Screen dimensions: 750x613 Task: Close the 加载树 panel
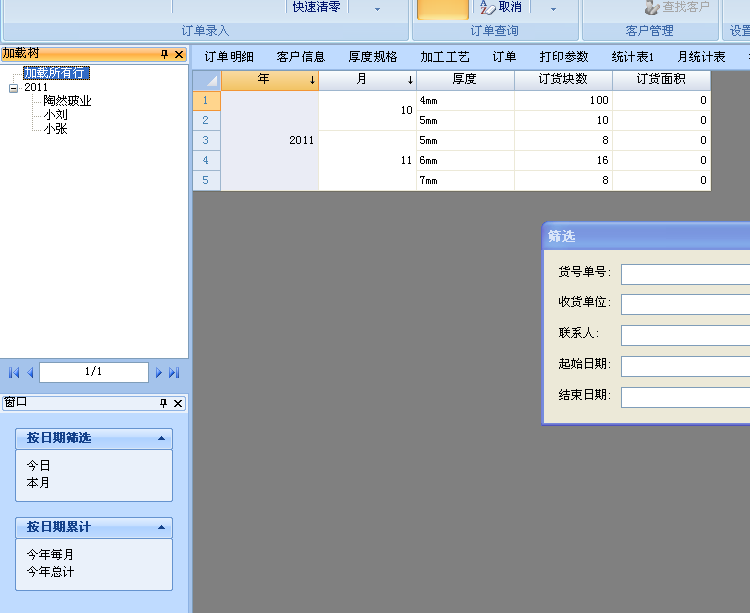(179, 54)
